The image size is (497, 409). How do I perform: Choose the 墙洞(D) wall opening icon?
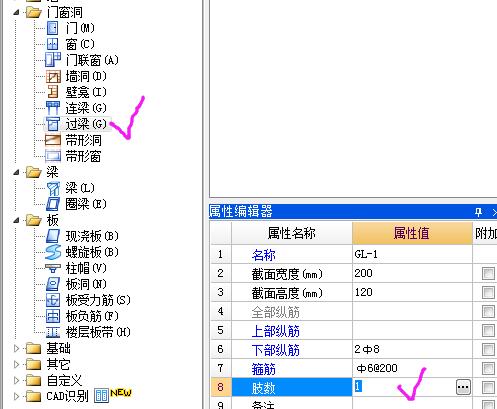coord(53,76)
